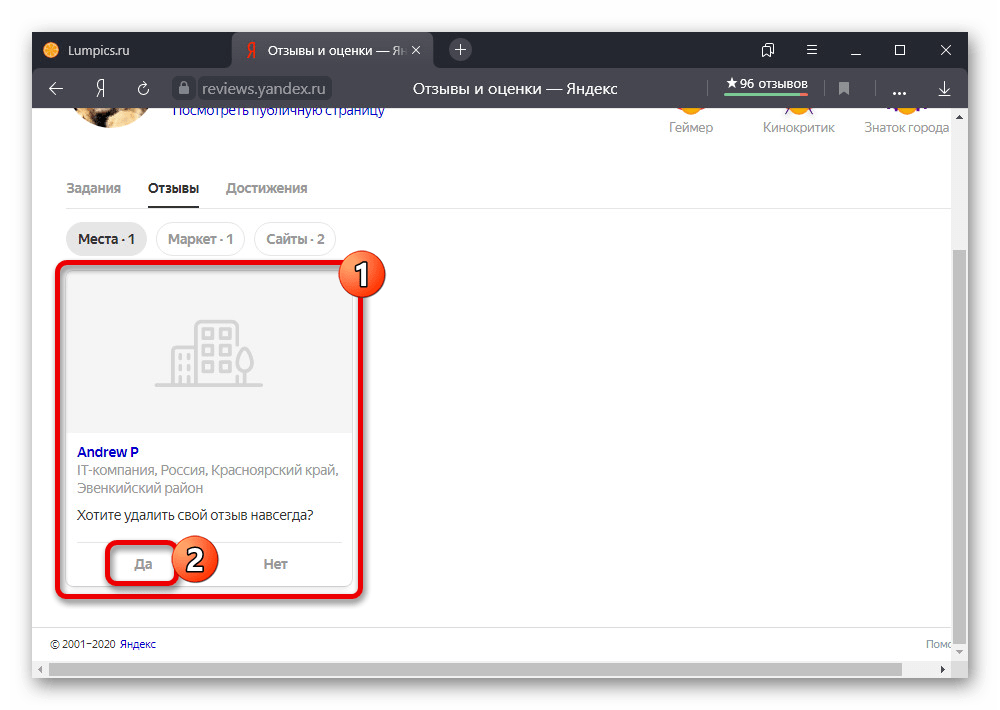Viewport: 1000px width, 710px height.
Task: Open the browser hamburger menu
Action: 812,49
